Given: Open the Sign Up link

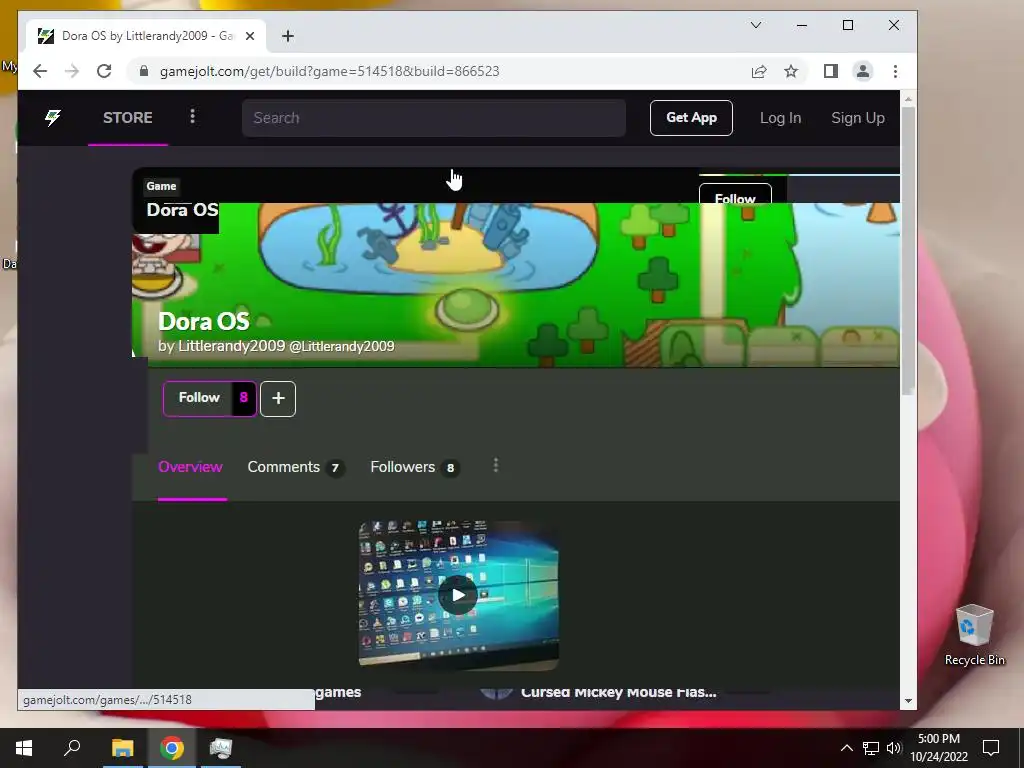Looking at the screenshot, I should pyautogui.click(x=857, y=118).
